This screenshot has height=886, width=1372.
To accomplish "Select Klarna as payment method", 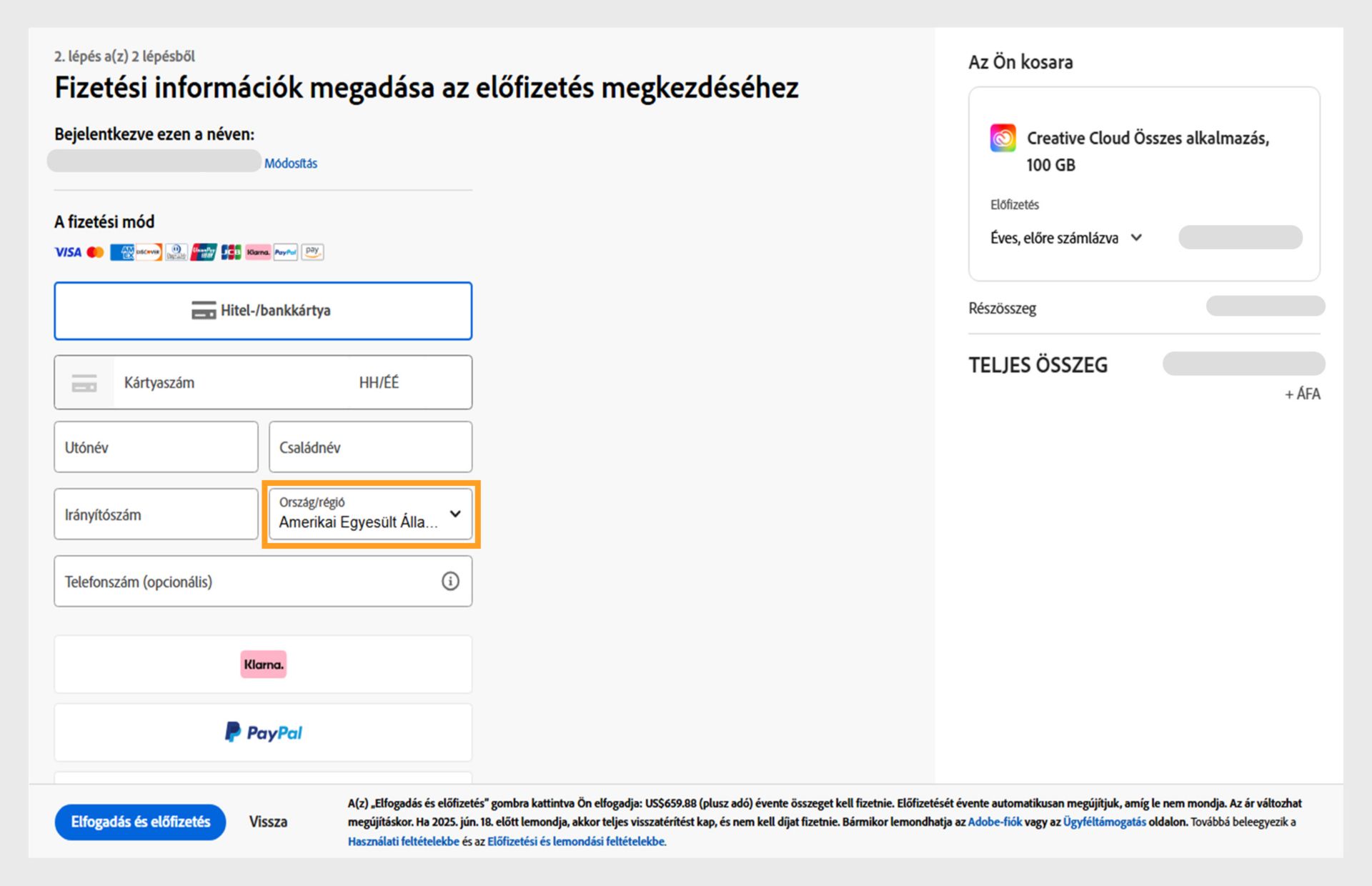I will pyautogui.click(x=262, y=664).
